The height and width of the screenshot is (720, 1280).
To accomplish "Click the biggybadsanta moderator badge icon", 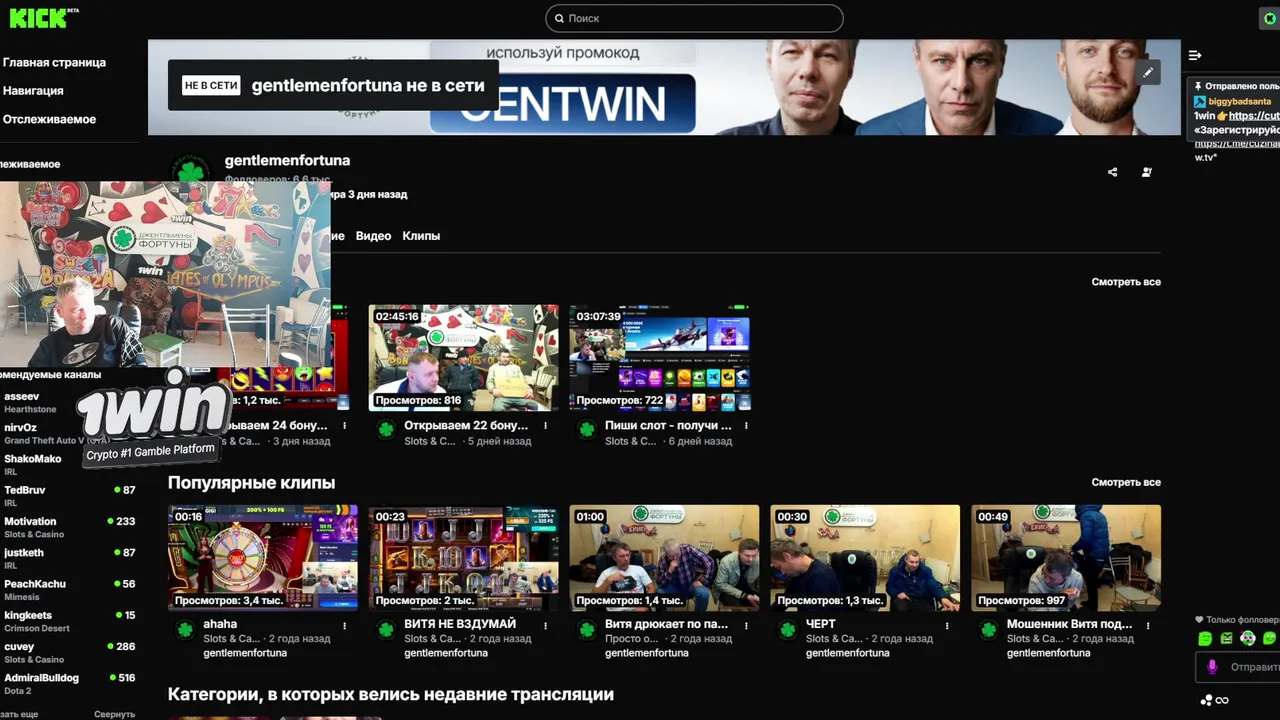I will pos(1200,102).
